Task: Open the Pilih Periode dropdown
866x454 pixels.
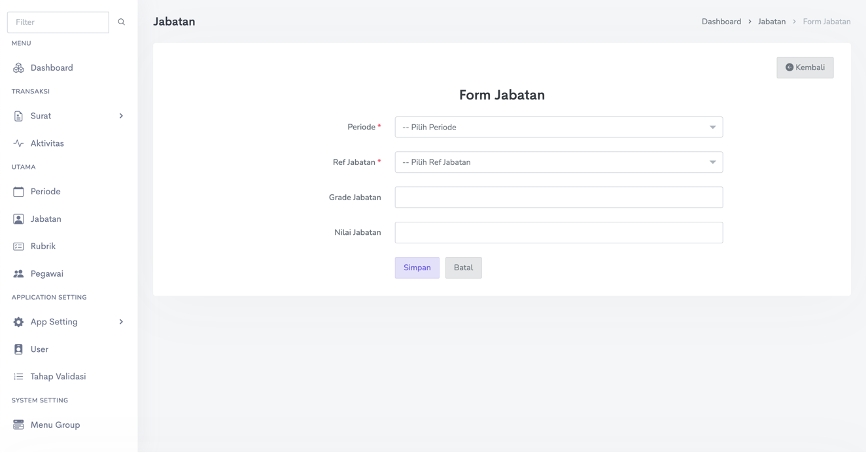Action: pyautogui.click(x=558, y=127)
